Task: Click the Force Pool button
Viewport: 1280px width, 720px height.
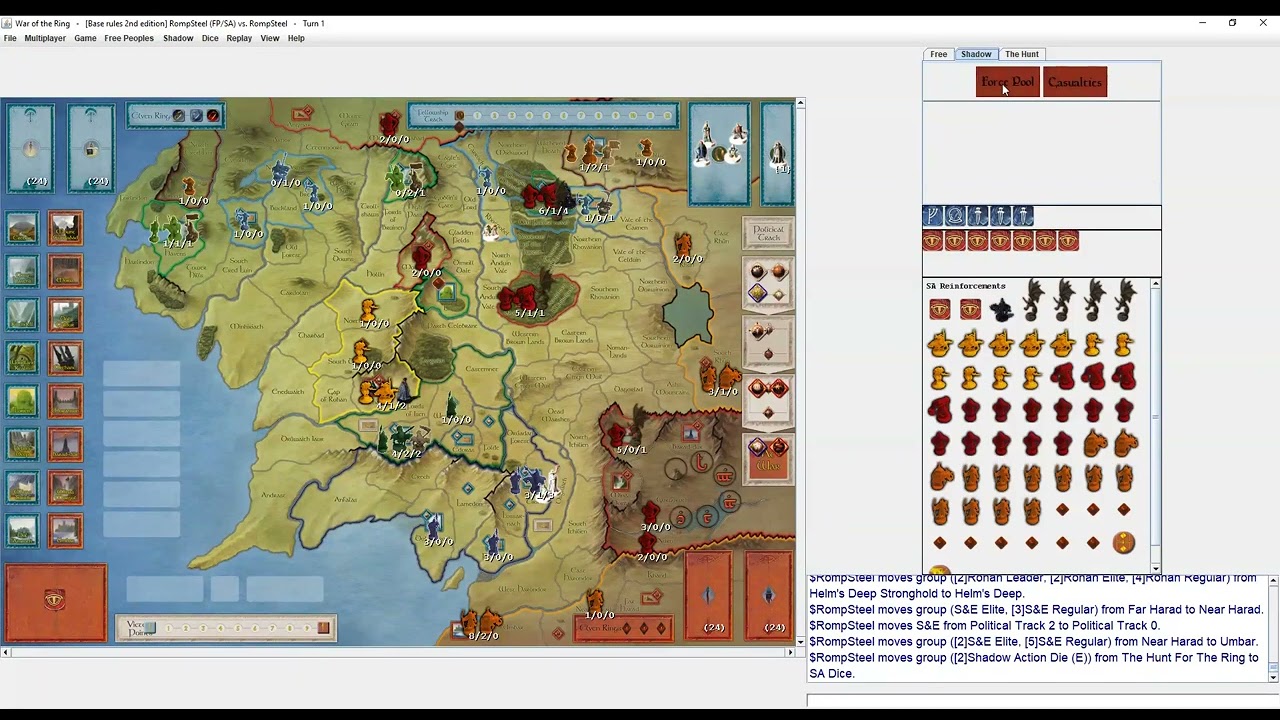Action: point(1008,82)
